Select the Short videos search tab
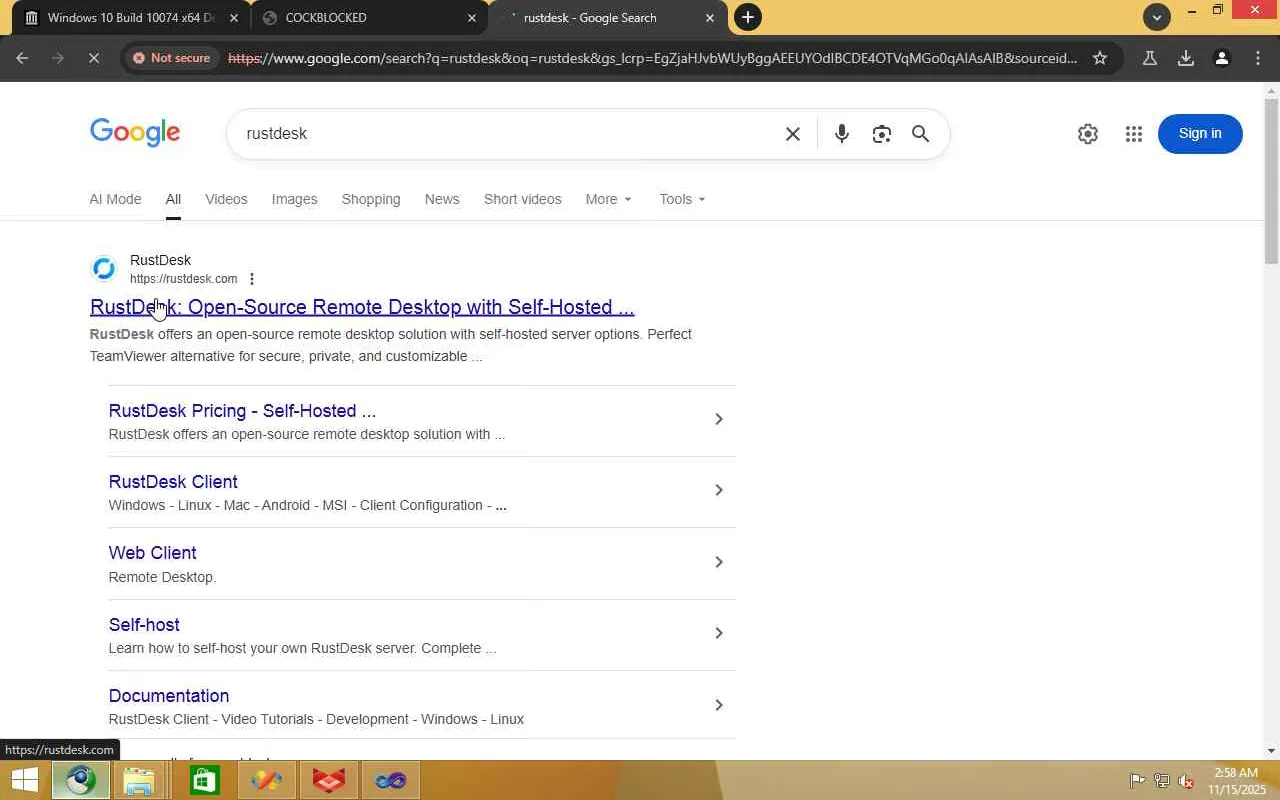The height and width of the screenshot is (800, 1280). 523,199
